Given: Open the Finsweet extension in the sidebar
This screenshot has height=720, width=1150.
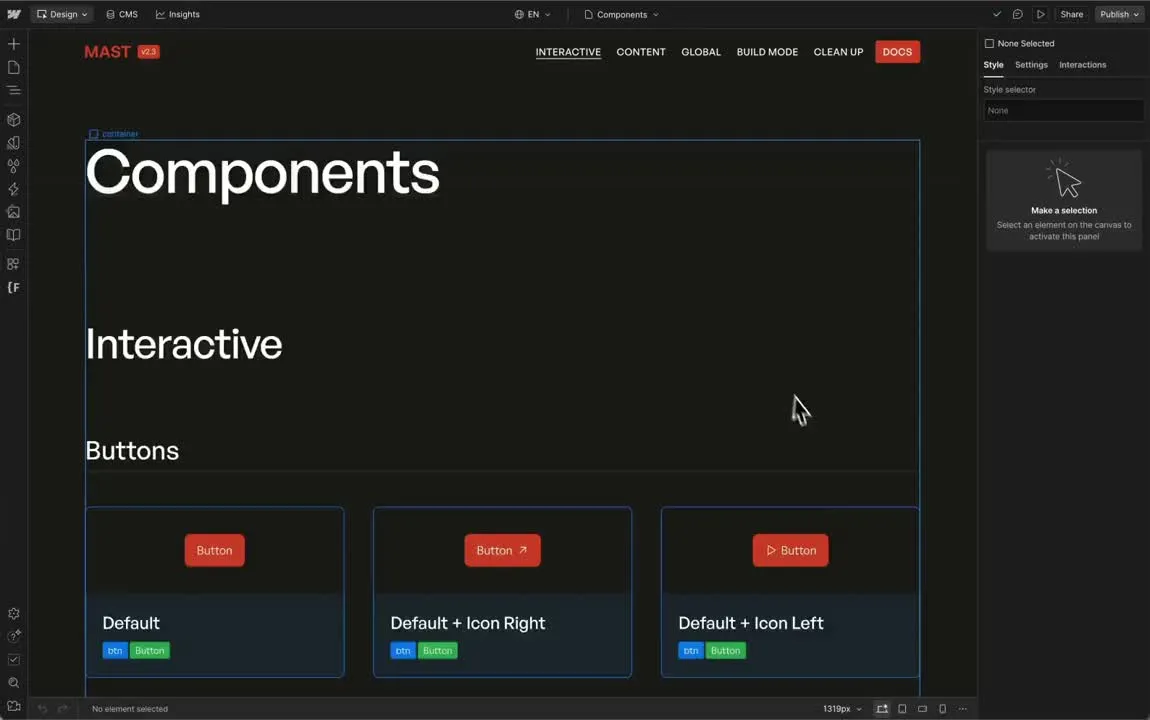Looking at the screenshot, I should pyautogui.click(x=13, y=287).
